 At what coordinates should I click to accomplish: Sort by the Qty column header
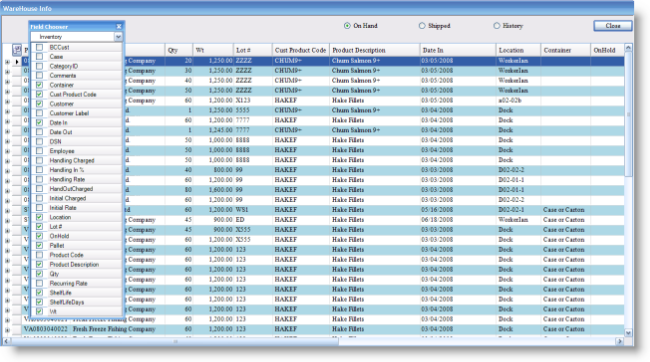click(x=179, y=50)
